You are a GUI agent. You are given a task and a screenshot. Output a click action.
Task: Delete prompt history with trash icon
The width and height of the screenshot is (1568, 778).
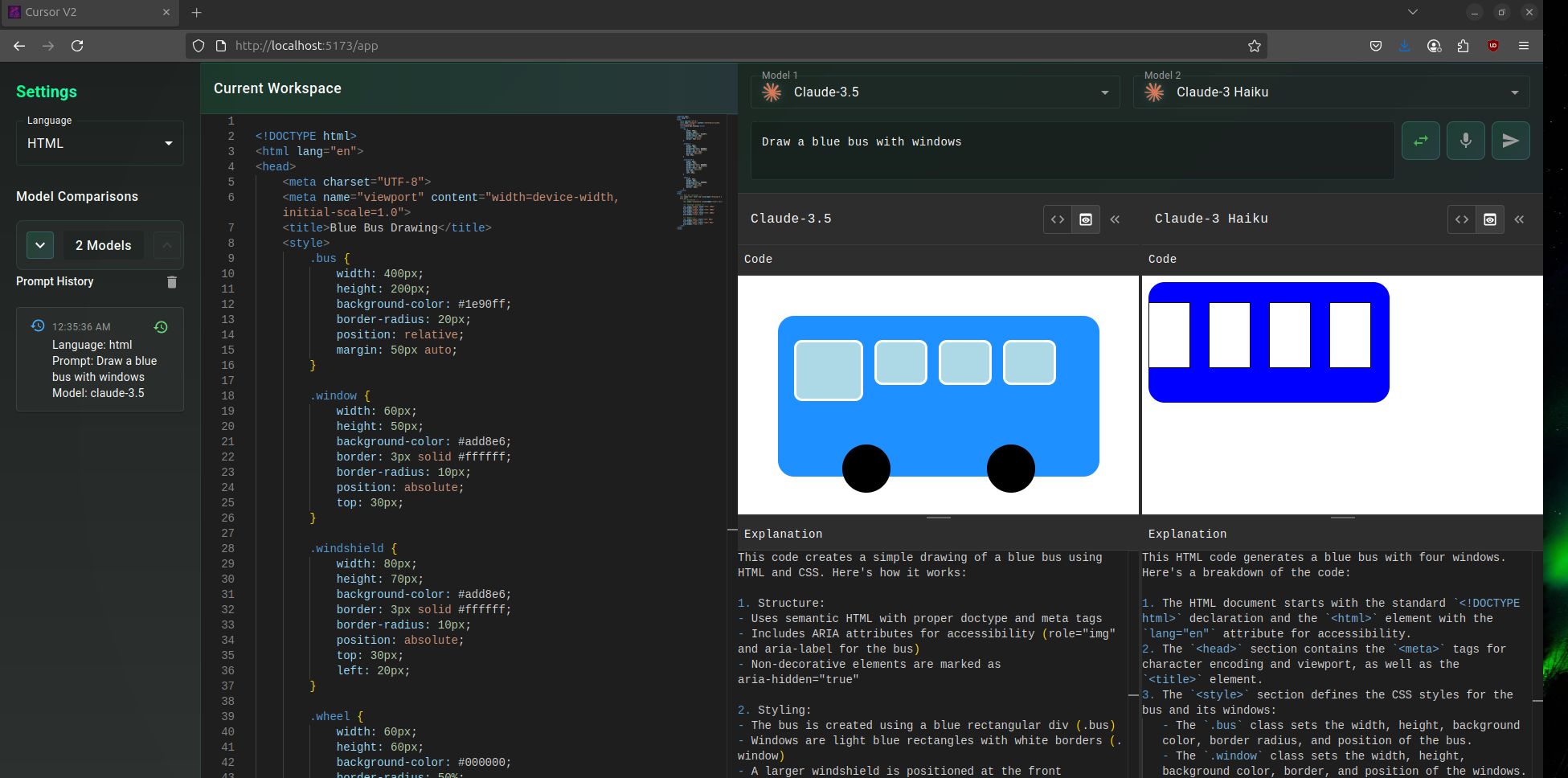pos(171,282)
